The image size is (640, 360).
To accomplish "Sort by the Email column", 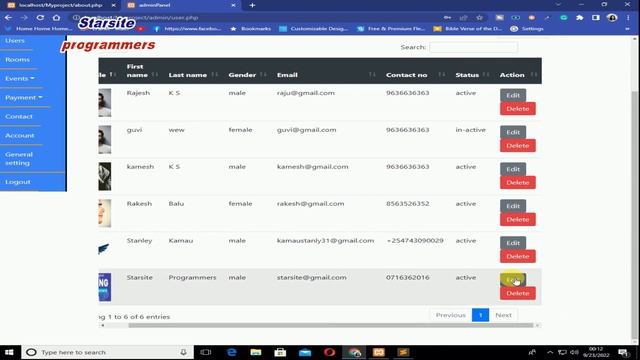I will click(x=326, y=75).
